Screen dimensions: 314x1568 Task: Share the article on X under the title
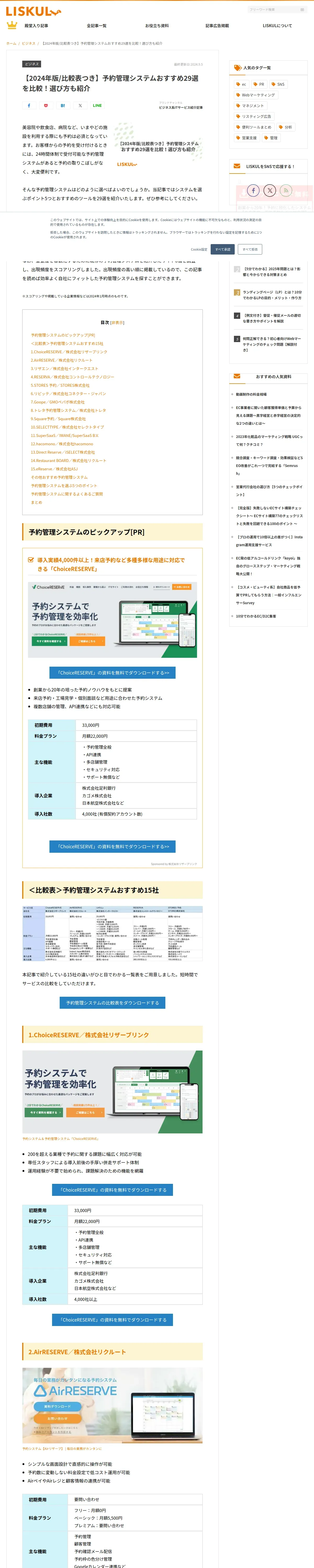click(80, 105)
